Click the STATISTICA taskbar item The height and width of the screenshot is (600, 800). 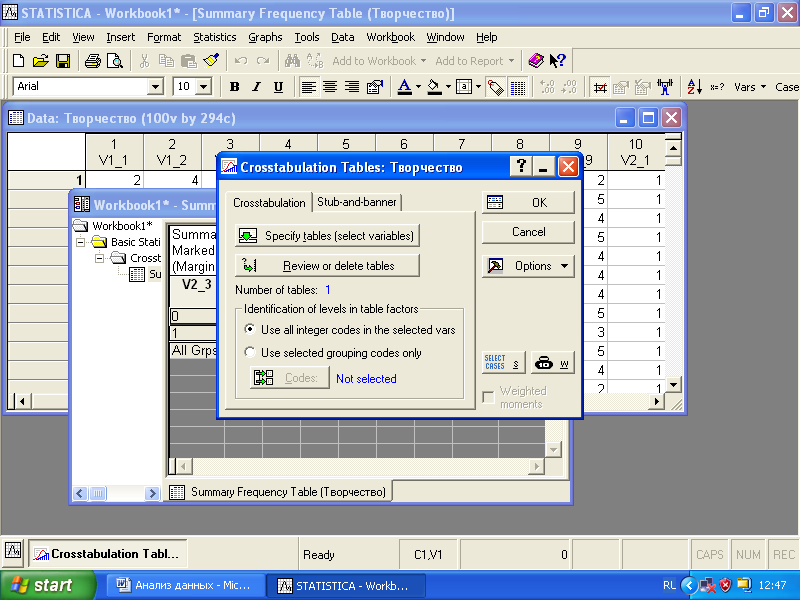click(345, 585)
